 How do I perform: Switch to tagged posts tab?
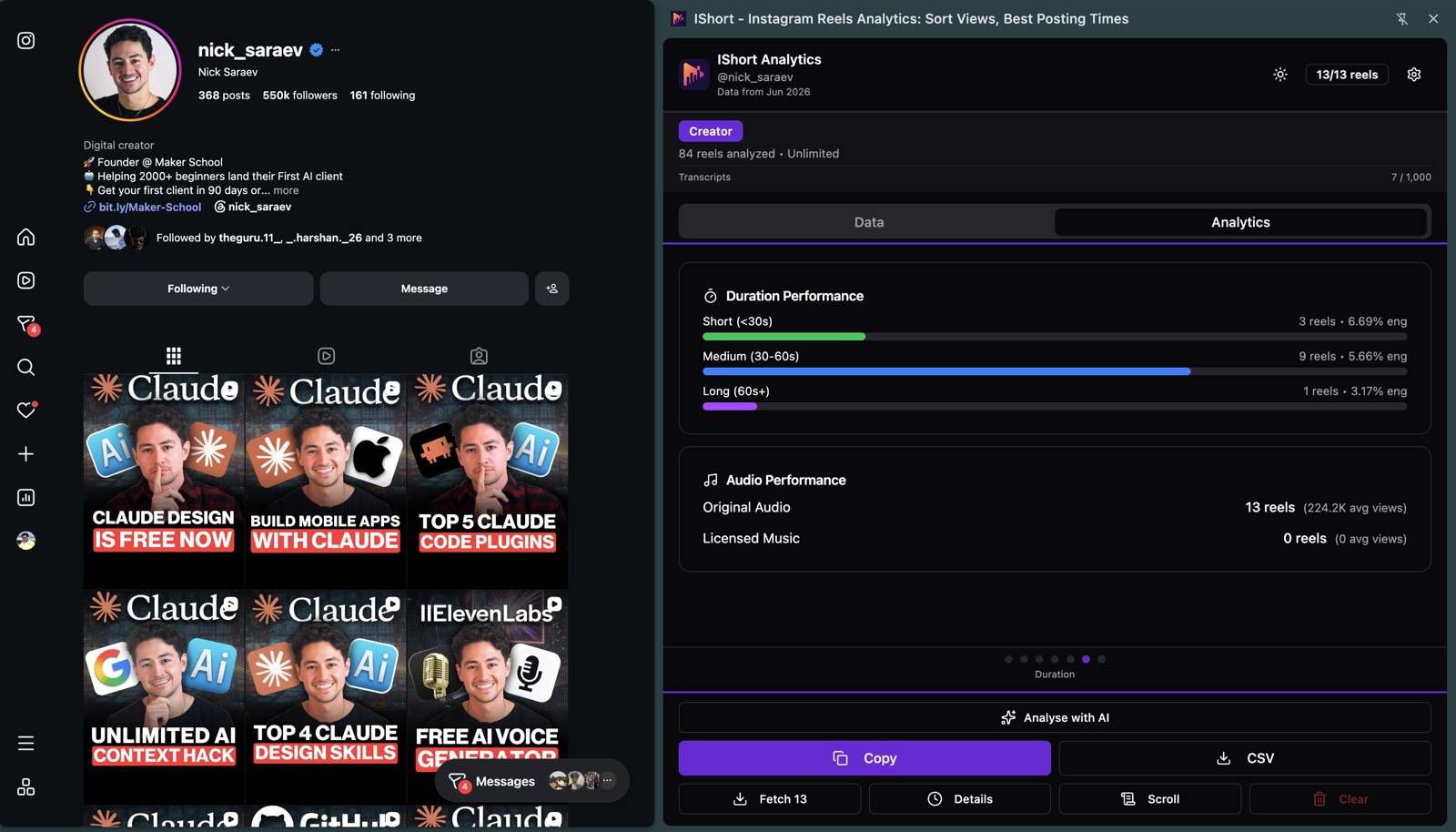click(479, 356)
